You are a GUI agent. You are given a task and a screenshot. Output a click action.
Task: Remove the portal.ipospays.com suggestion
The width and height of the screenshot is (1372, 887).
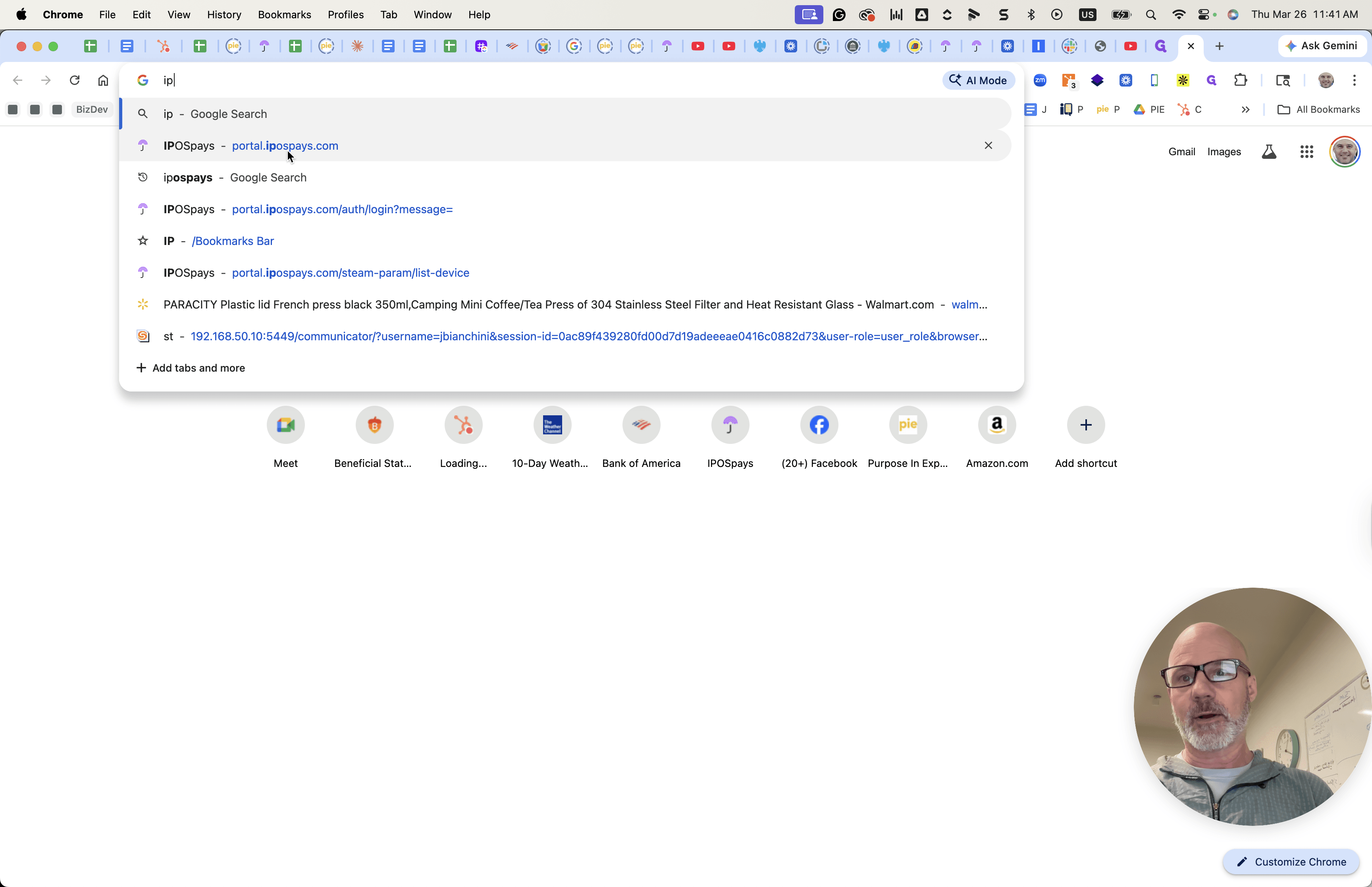coord(988,145)
